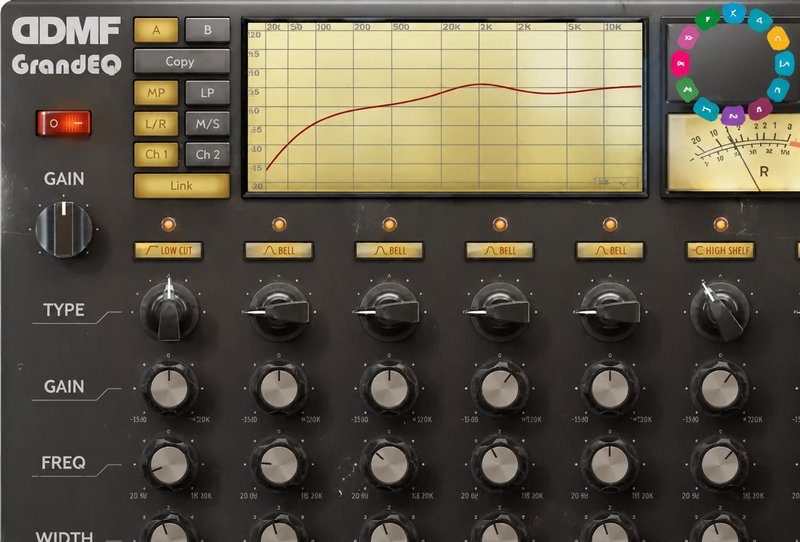Click the FREQ knob of HIGH SHELF band
Image resolution: width=800 pixels, height=542 pixels.
tap(720, 464)
